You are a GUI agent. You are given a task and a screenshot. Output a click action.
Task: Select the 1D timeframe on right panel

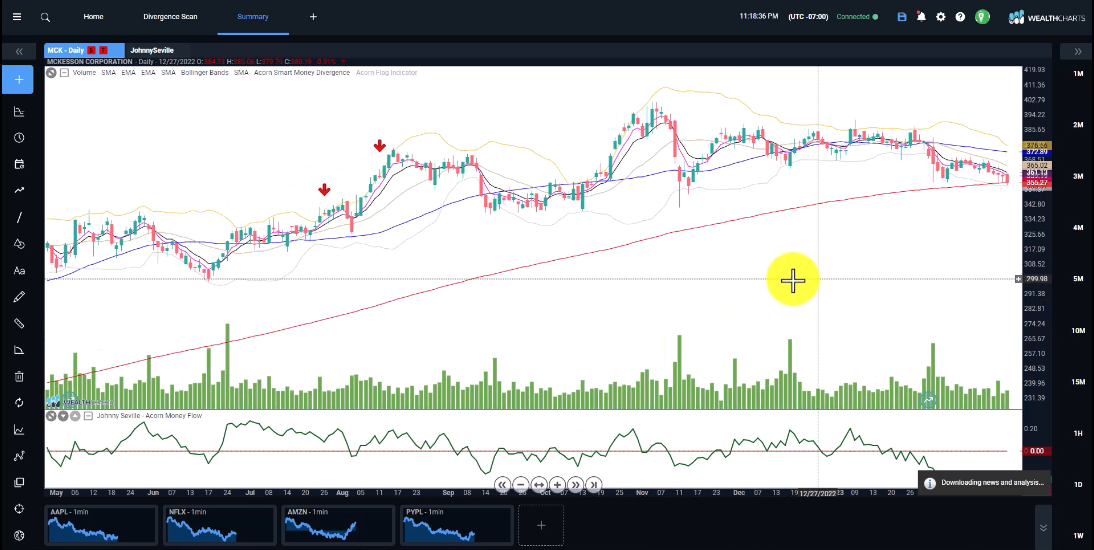[x=1078, y=484]
